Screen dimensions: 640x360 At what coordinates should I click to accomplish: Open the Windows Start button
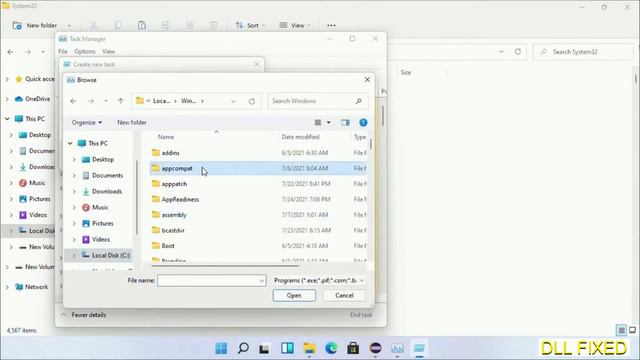[221, 348]
